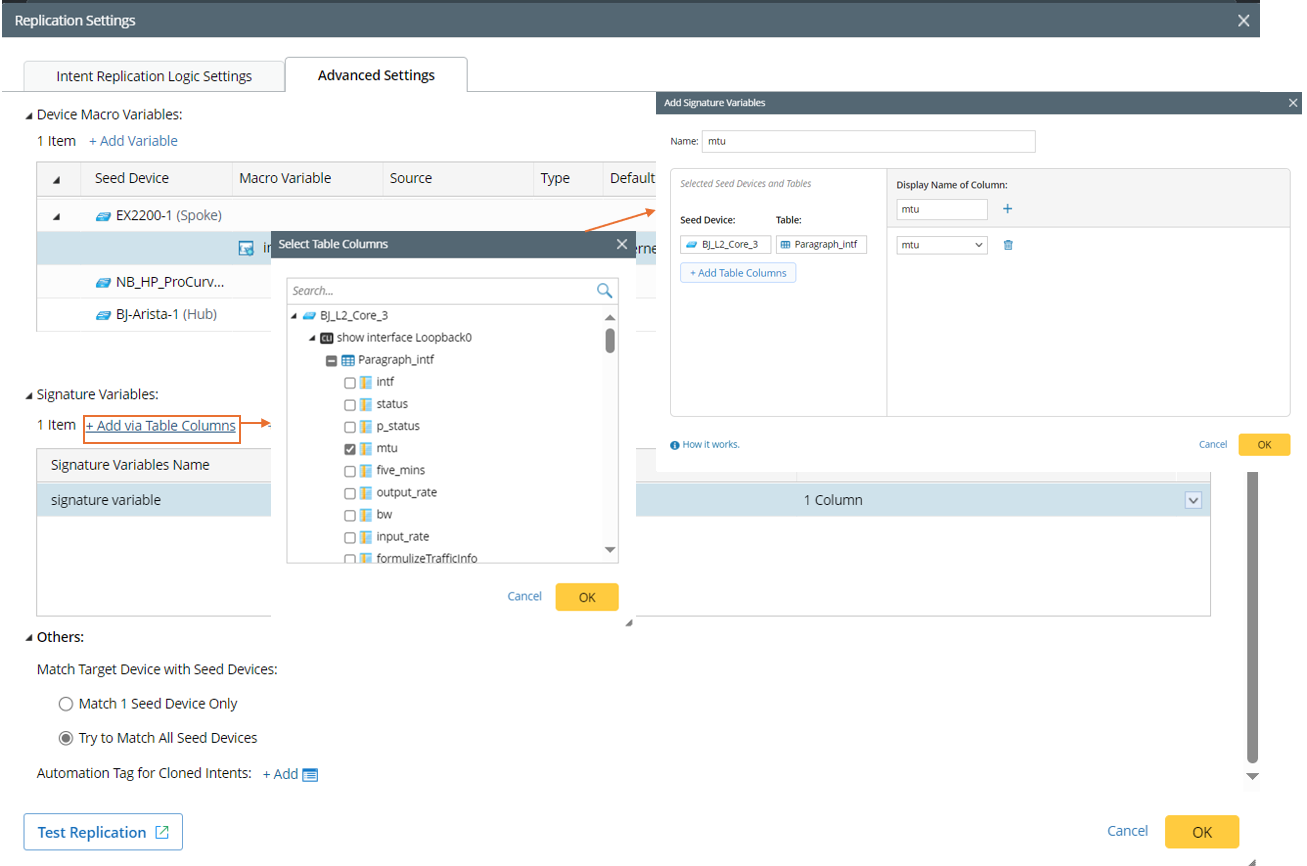The image size is (1307, 866).
Task: Click the EX2200-1 spoke device icon
Action: tap(103, 215)
